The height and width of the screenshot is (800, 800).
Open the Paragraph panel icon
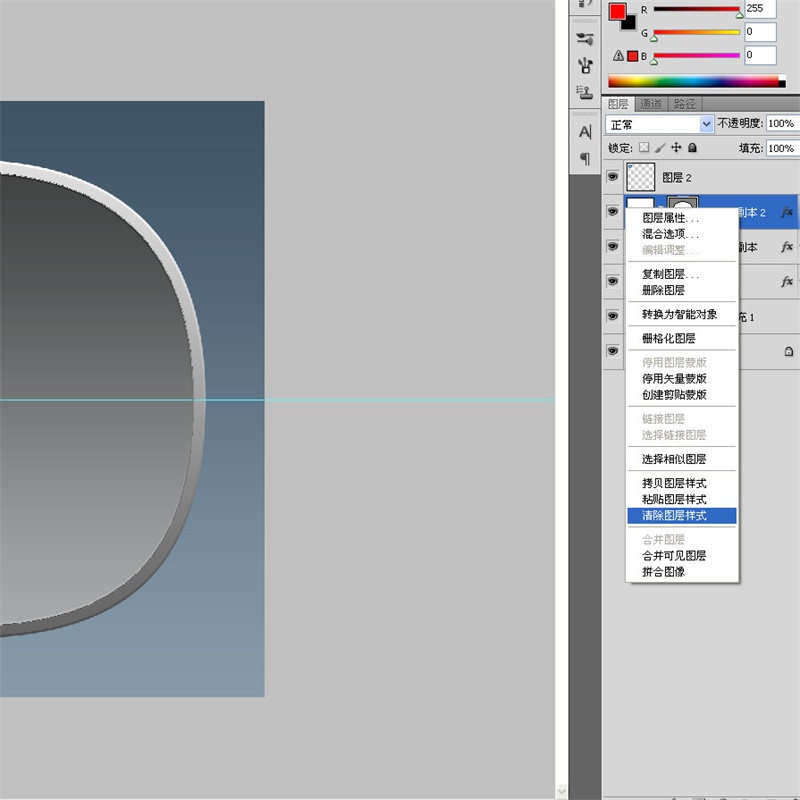pos(585,159)
